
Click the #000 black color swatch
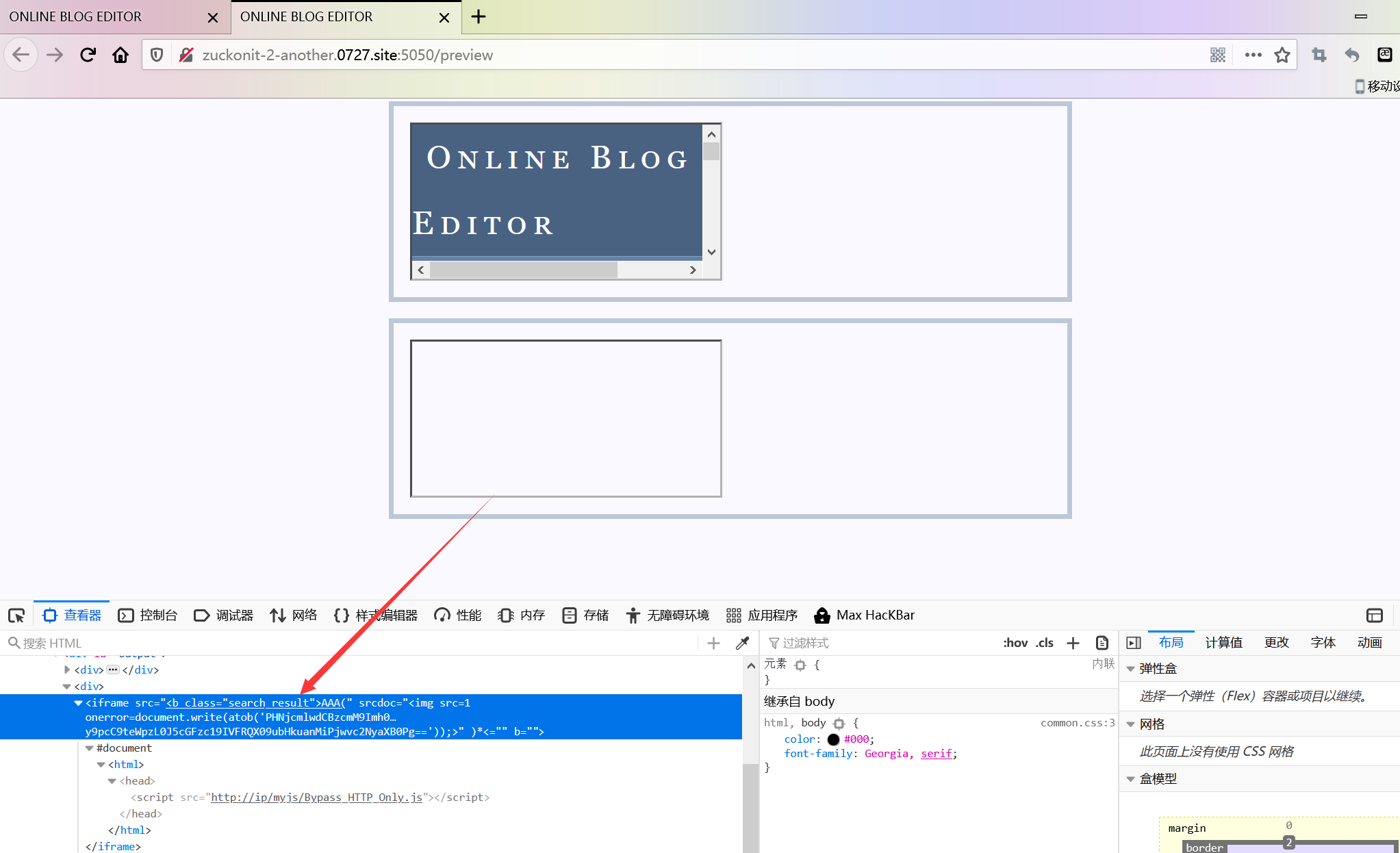click(x=833, y=739)
